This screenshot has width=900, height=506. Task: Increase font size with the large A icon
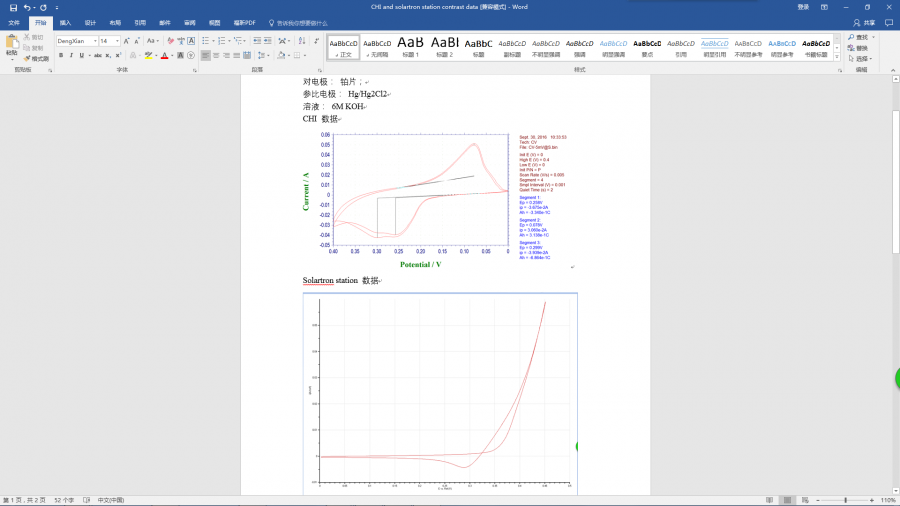pyautogui.click(x=126, y=41)
